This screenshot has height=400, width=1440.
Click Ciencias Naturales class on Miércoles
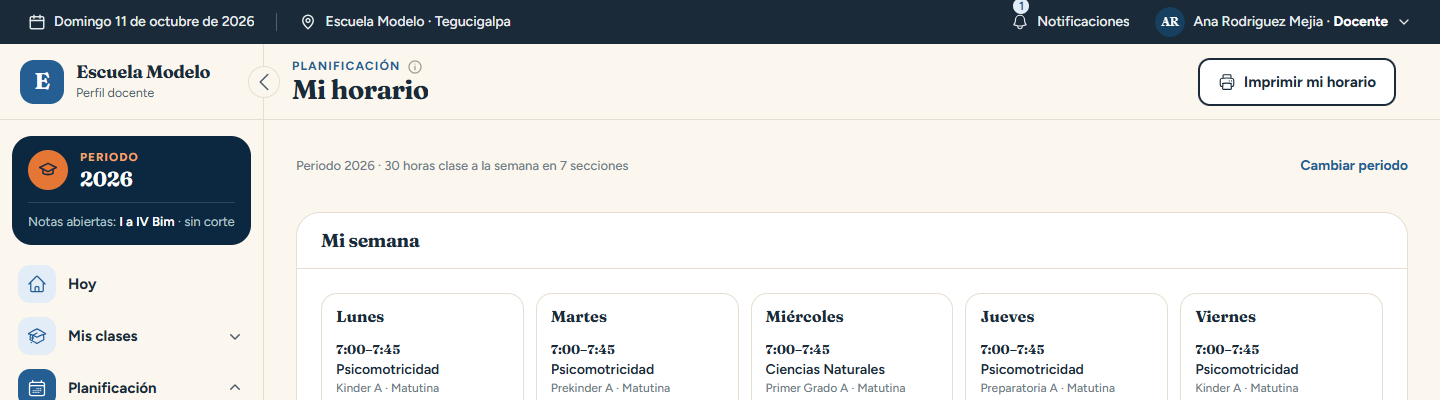point(825,369)
